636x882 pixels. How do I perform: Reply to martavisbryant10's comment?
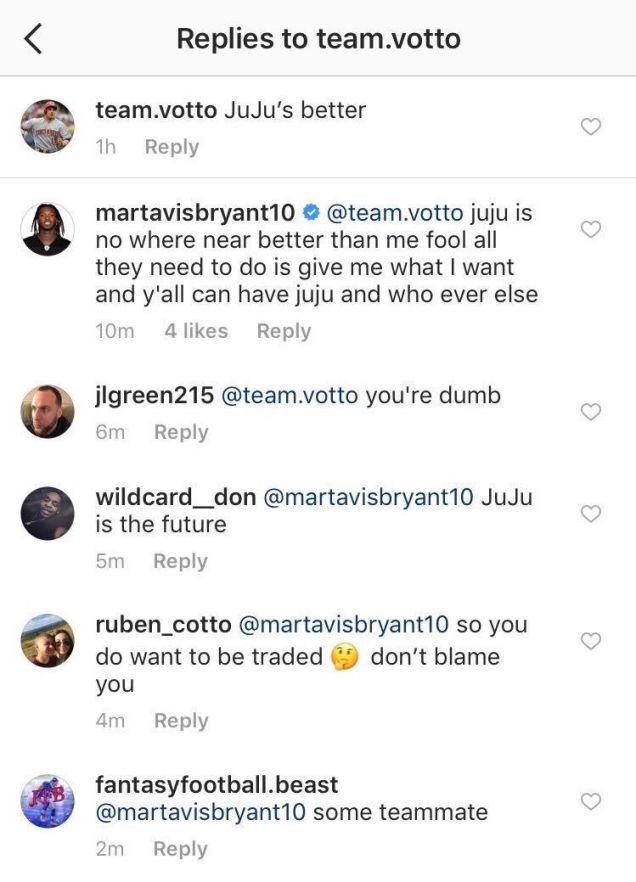[x=284, y=331]
